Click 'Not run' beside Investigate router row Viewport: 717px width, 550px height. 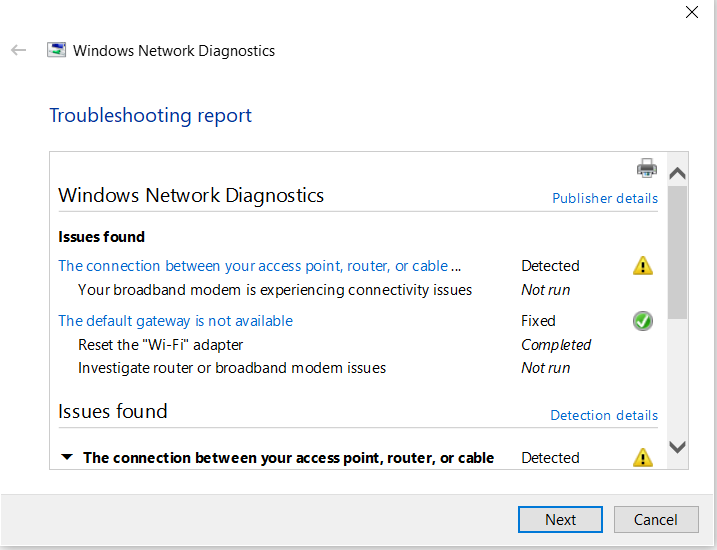coord(546,368)
